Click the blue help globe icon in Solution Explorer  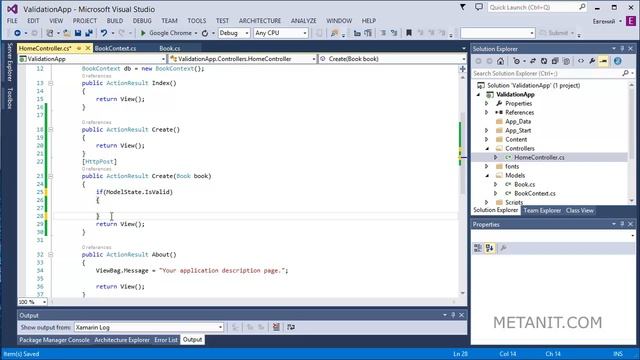[x=618, y=61]
